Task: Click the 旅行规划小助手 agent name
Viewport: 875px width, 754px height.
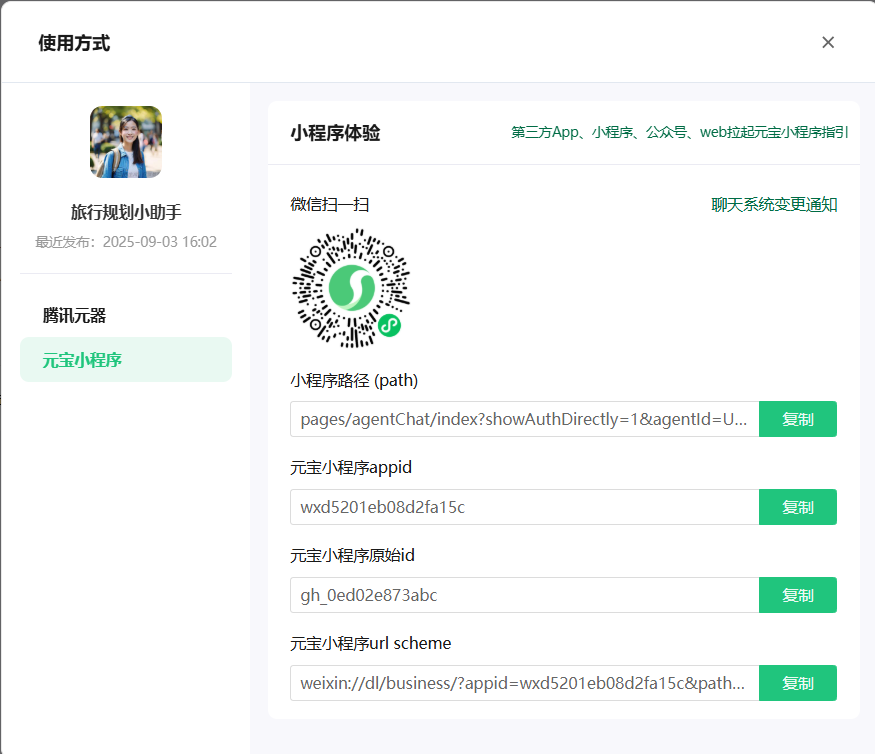Action: [126, 212]
